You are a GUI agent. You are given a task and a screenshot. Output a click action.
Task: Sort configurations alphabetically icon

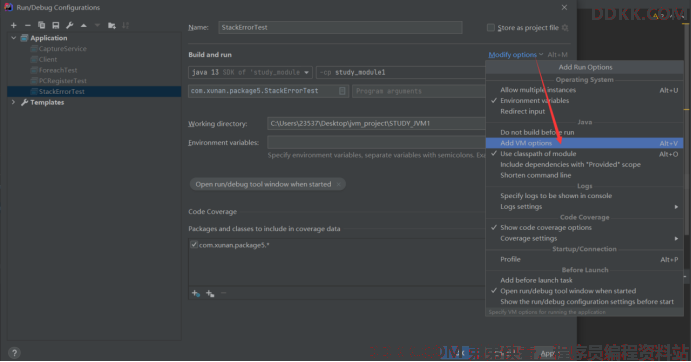point(126,26)
